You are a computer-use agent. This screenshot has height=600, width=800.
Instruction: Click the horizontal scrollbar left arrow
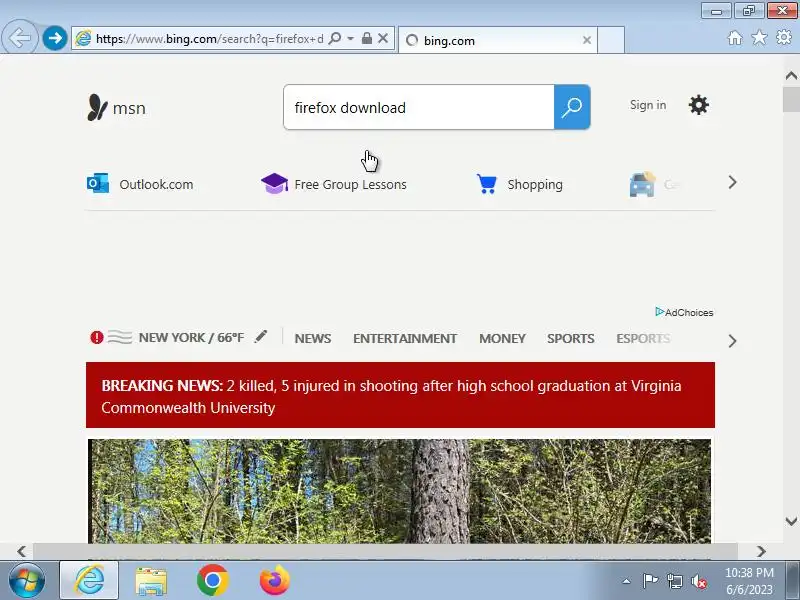click(x=21, y=551)
